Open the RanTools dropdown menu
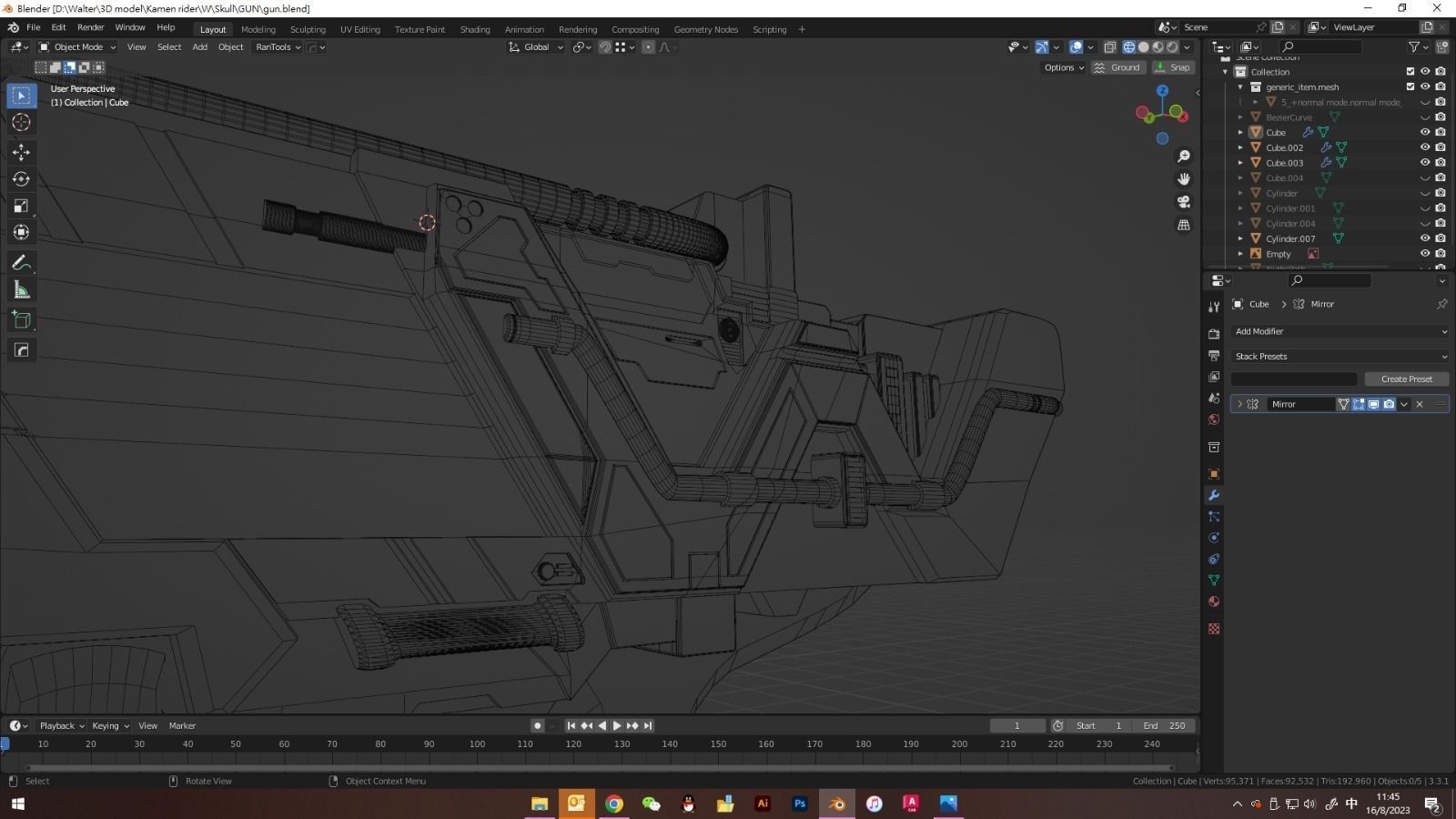Image resolution: width=1456 pixels, height=819 pixels. pyautogui.click(x=278, y=47)
